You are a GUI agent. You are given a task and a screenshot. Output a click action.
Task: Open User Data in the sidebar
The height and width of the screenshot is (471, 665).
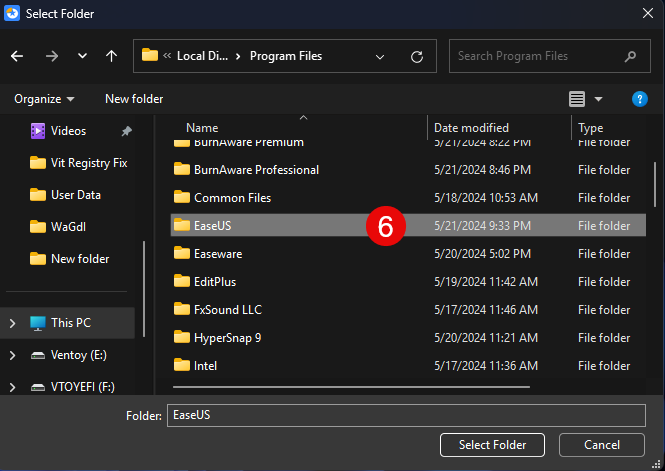click(65, 195)
